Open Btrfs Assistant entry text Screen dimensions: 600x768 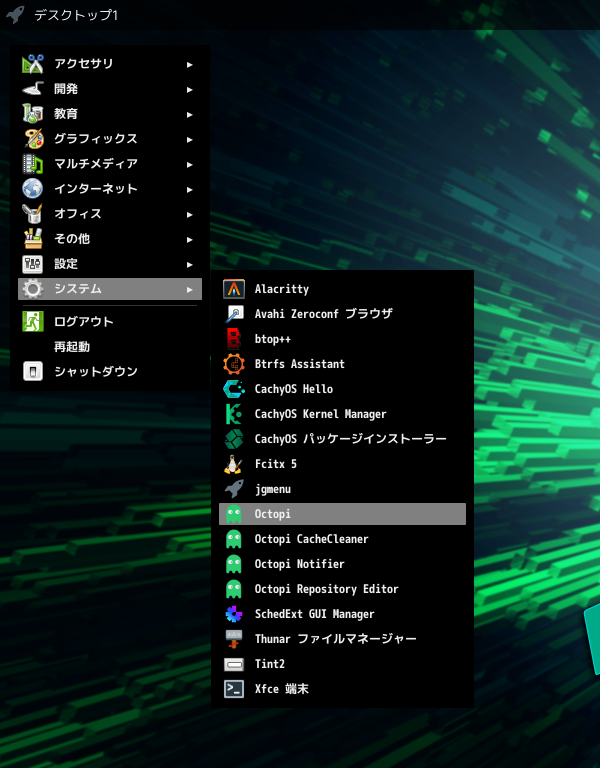(x=300, y=364)
